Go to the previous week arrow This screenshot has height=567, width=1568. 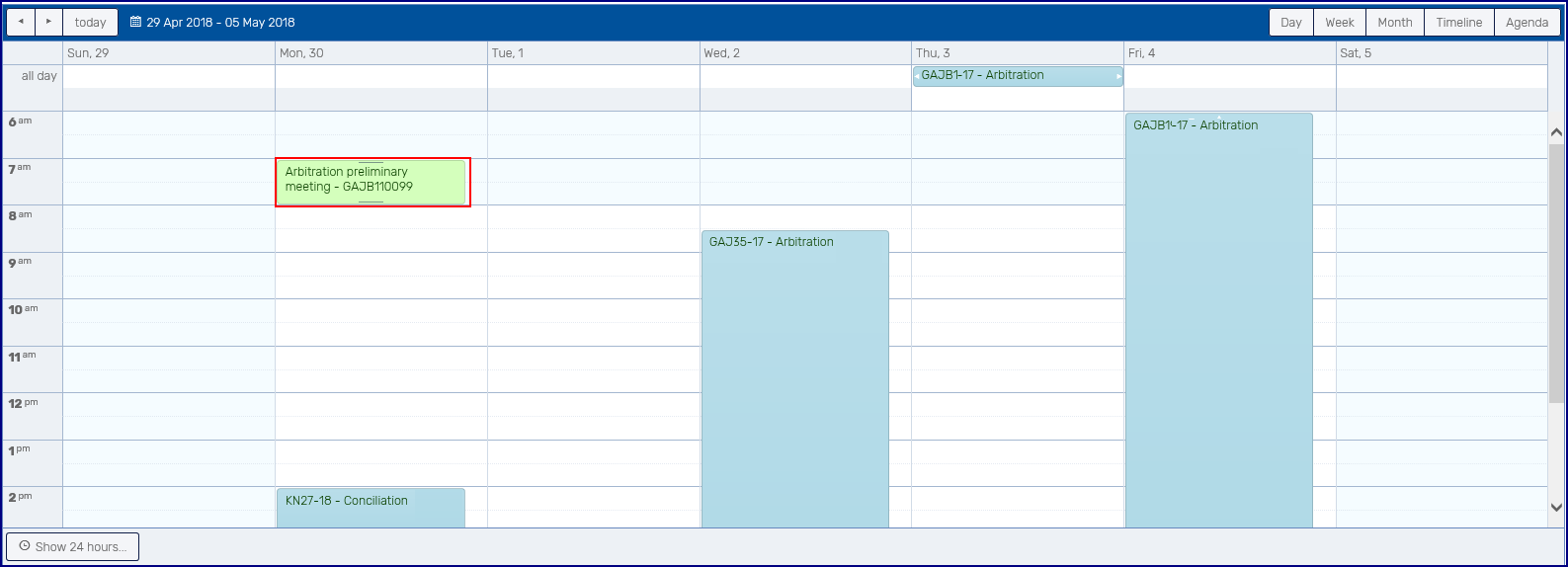tap(21, 22)
